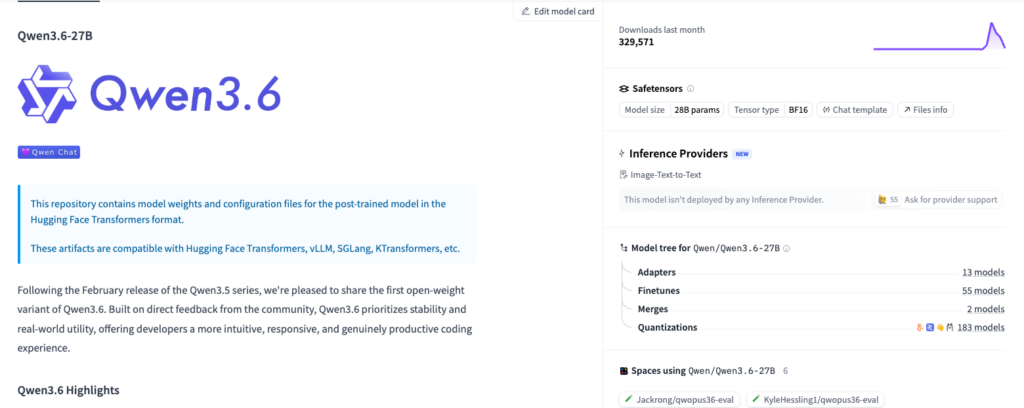
Task: Open Files info link
Action: coord(925,110)
